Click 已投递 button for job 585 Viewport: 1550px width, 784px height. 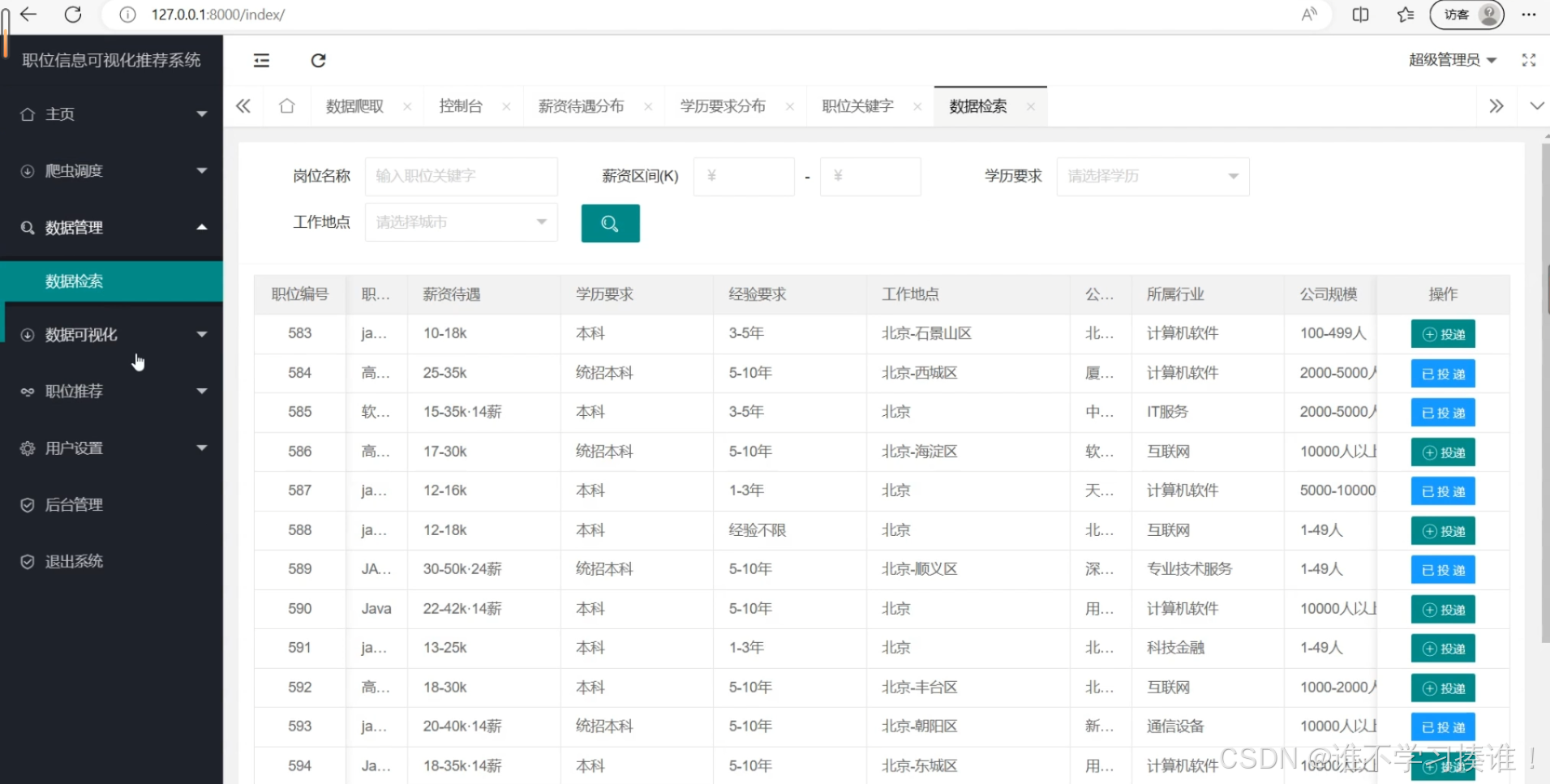coord(1443,413)
